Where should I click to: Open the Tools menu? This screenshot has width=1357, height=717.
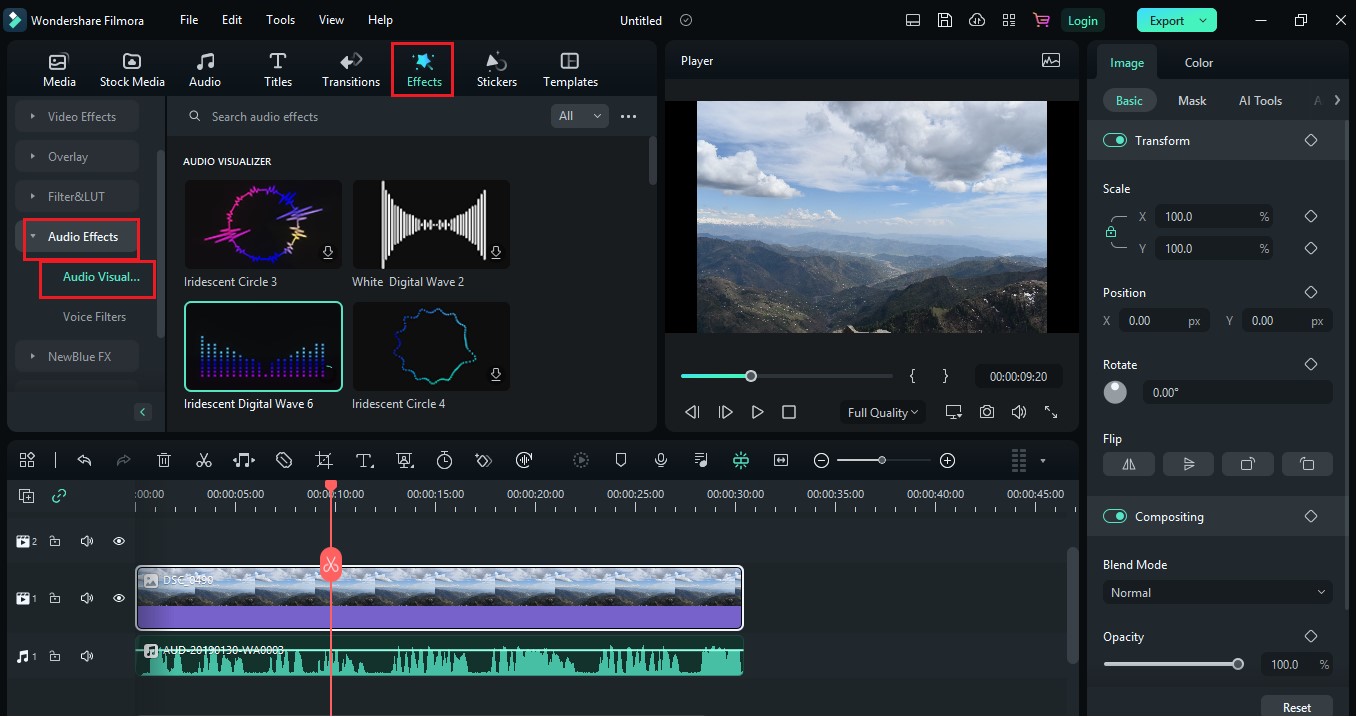(x=280, y=20)
